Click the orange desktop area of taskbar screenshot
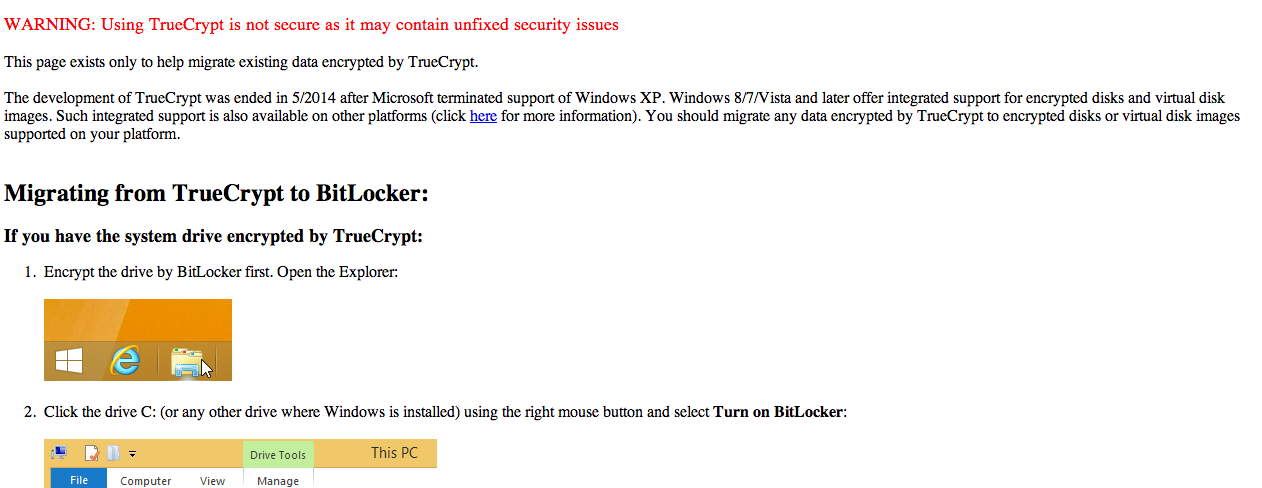 pyautogui.click(x=138, y=318)
